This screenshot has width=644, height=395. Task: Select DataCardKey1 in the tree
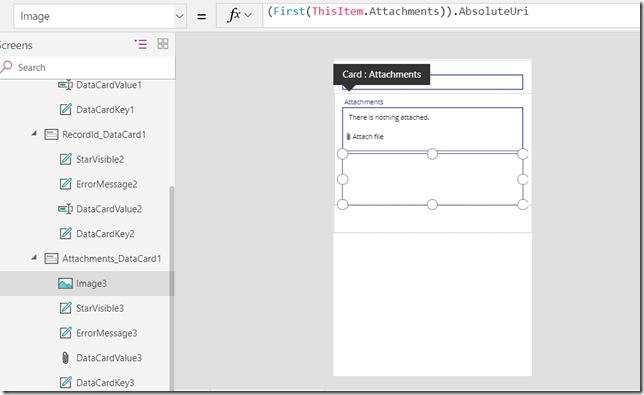pyautogui.click(x=105, y=110)
